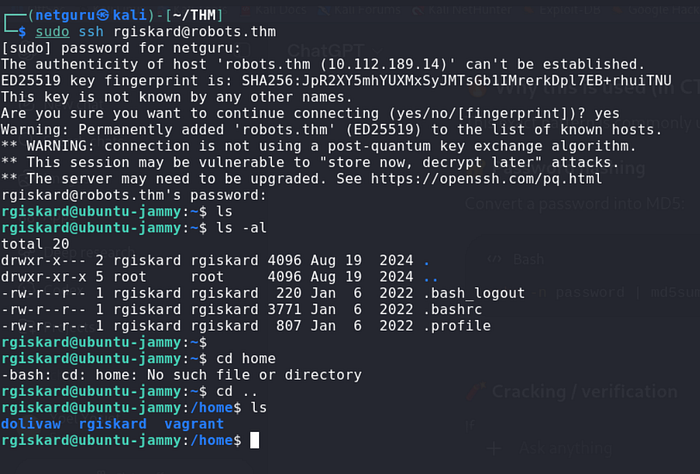700x474 pixels.
Task: Click the blue rgiskard directory in the /home listing
Action: pyautogui.click(x=112, y=424)
